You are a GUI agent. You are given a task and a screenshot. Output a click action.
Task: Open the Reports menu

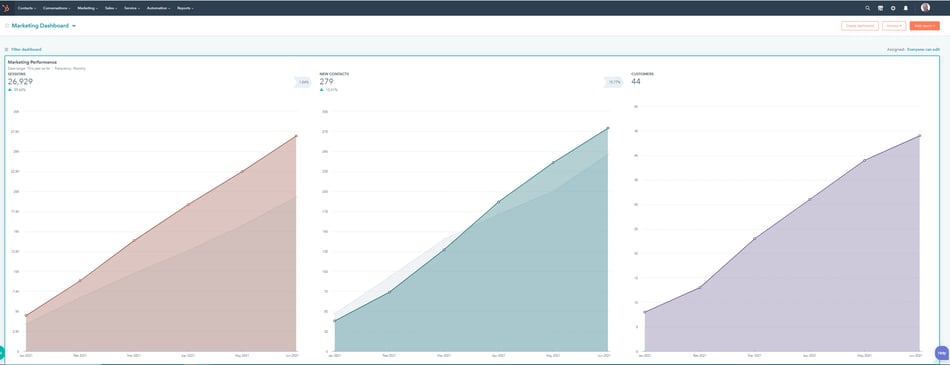tap(185, 8)
